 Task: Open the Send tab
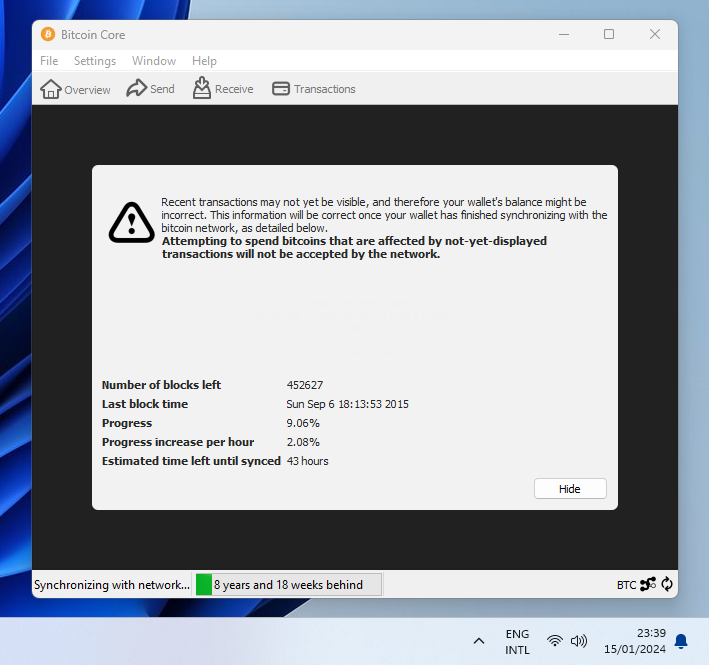click(150, 89)
